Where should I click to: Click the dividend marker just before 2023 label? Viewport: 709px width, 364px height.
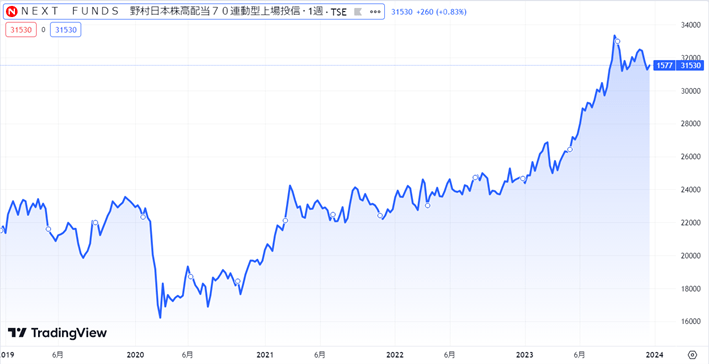[x=523, y=178]
